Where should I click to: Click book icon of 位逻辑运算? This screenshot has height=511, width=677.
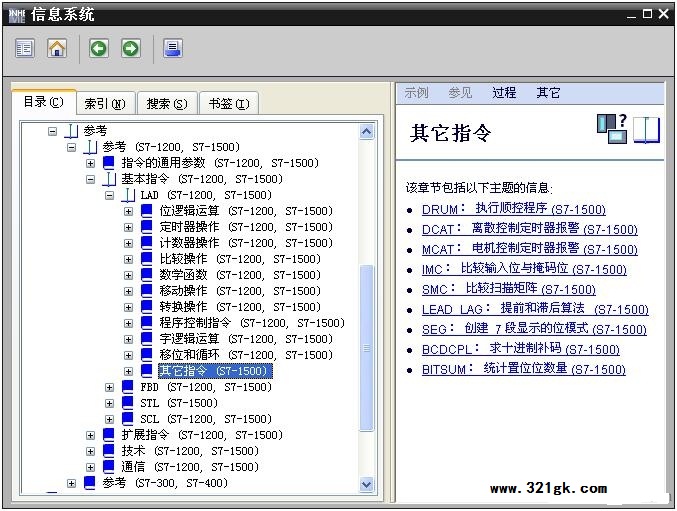[x=147, y=211]
